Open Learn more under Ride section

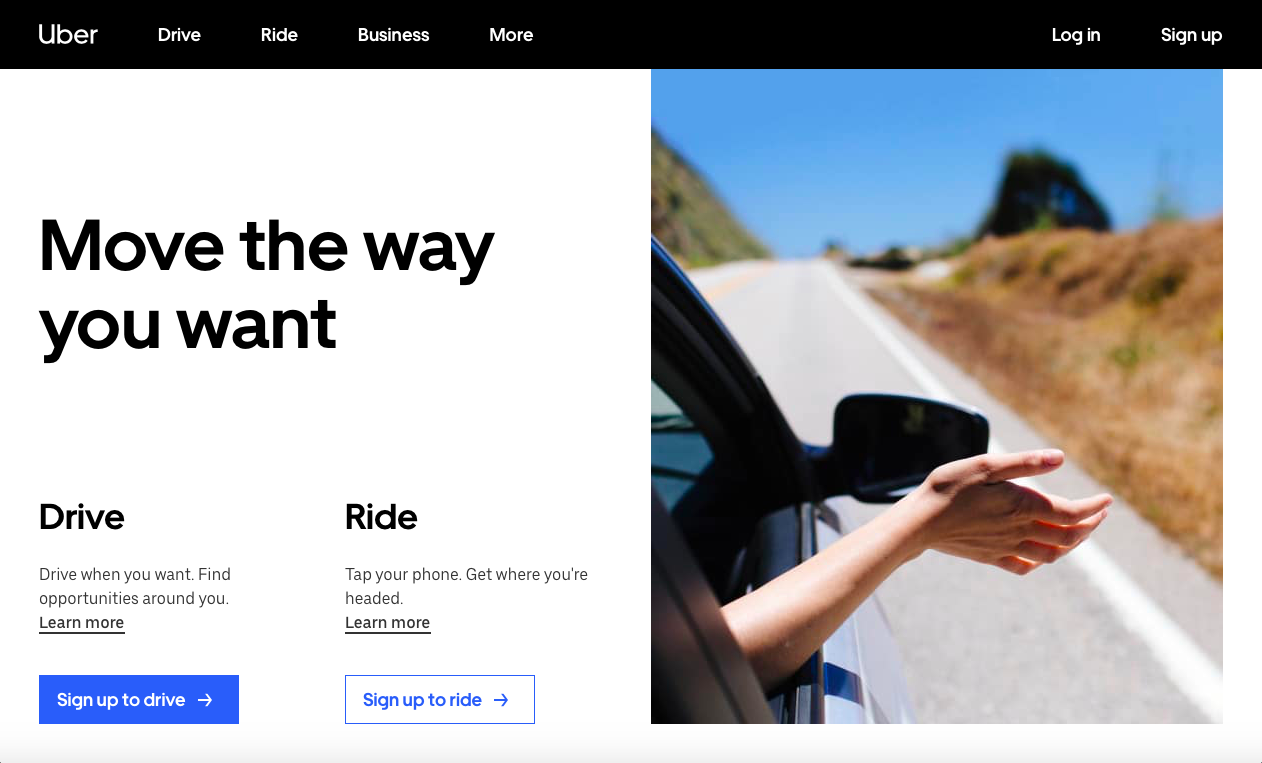coord(388,622)
